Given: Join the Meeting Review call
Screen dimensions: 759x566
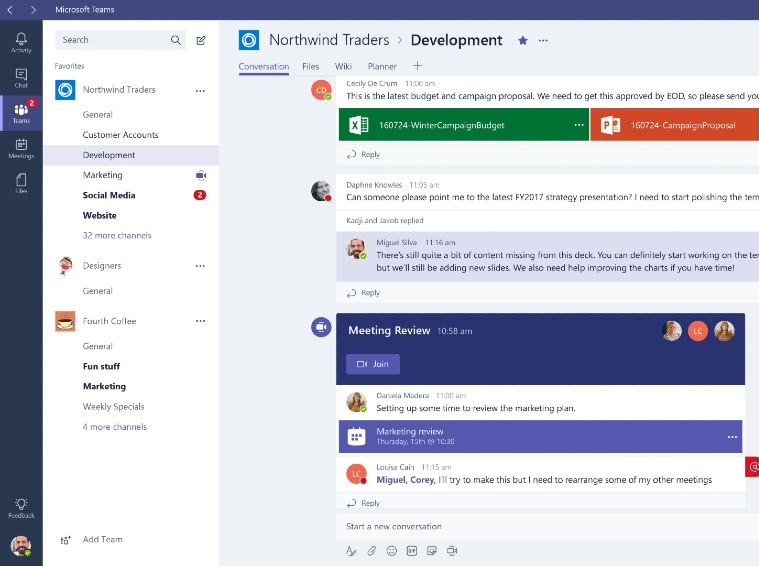Looking at the screenshot, I should click(373, 364).
